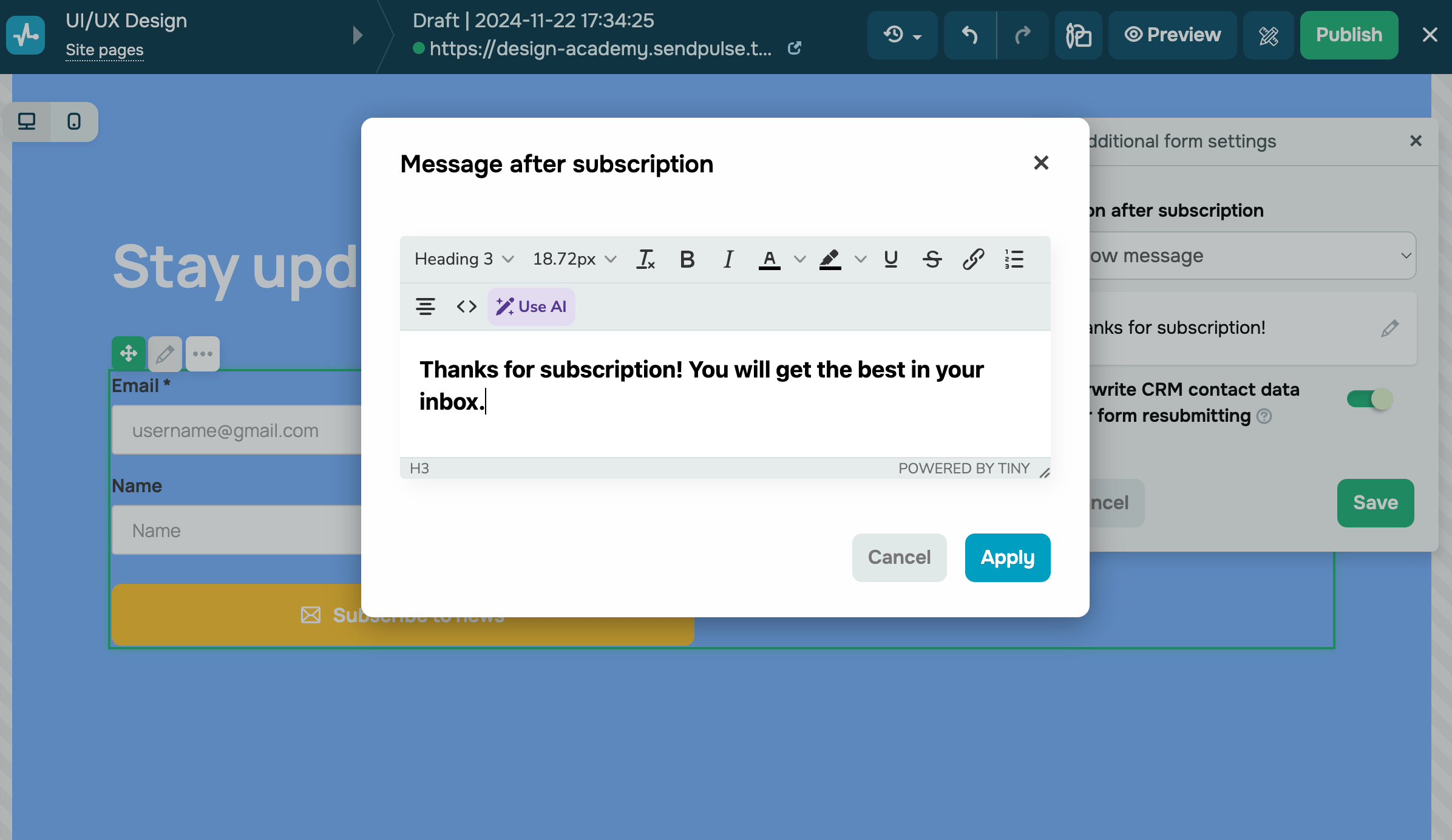This screenshot has width=1452, height=840.
Task: Open the Site pages link
Action: (x=104, y=50)
